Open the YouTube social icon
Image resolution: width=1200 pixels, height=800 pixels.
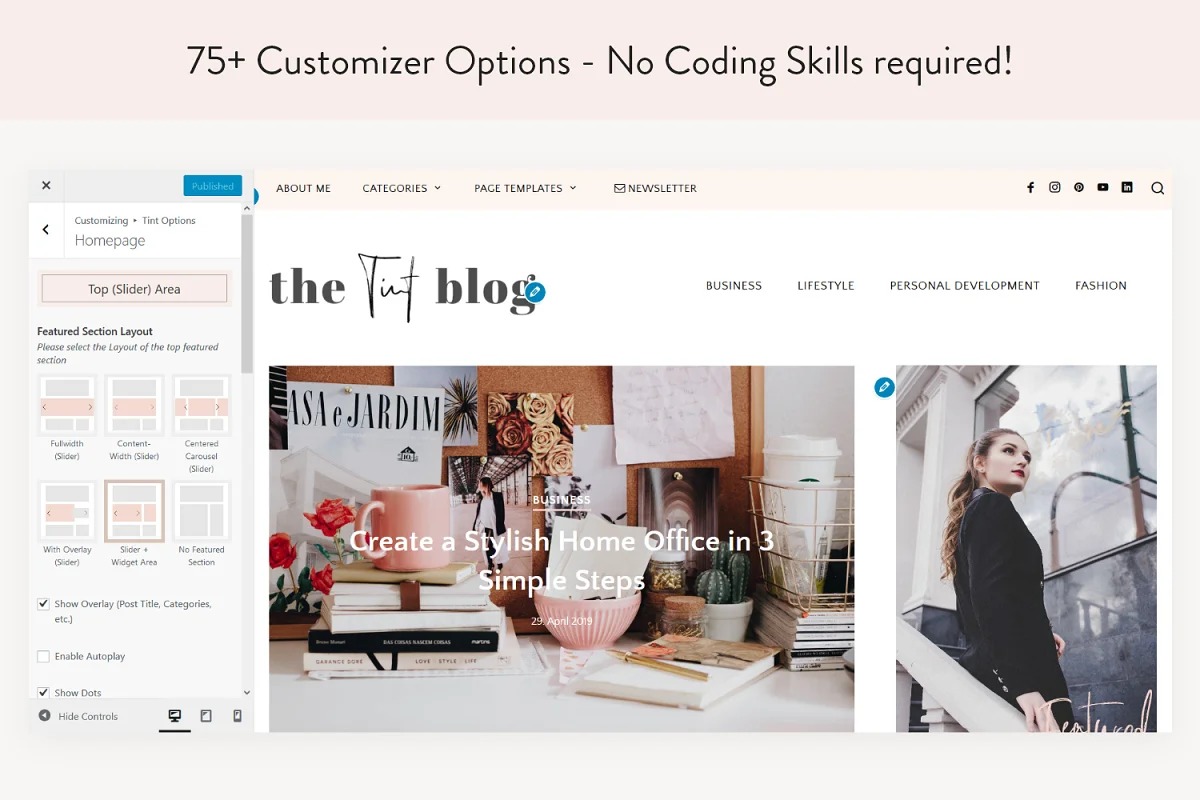tap(1103, 187)
